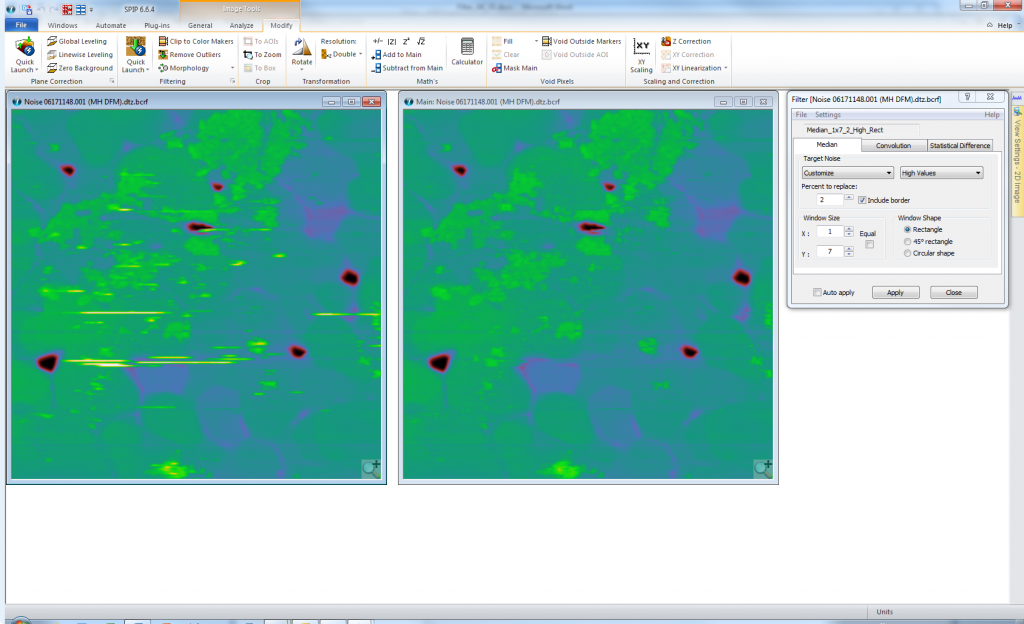Enable Auto apply in the Filter dialog

pos(817,292)
